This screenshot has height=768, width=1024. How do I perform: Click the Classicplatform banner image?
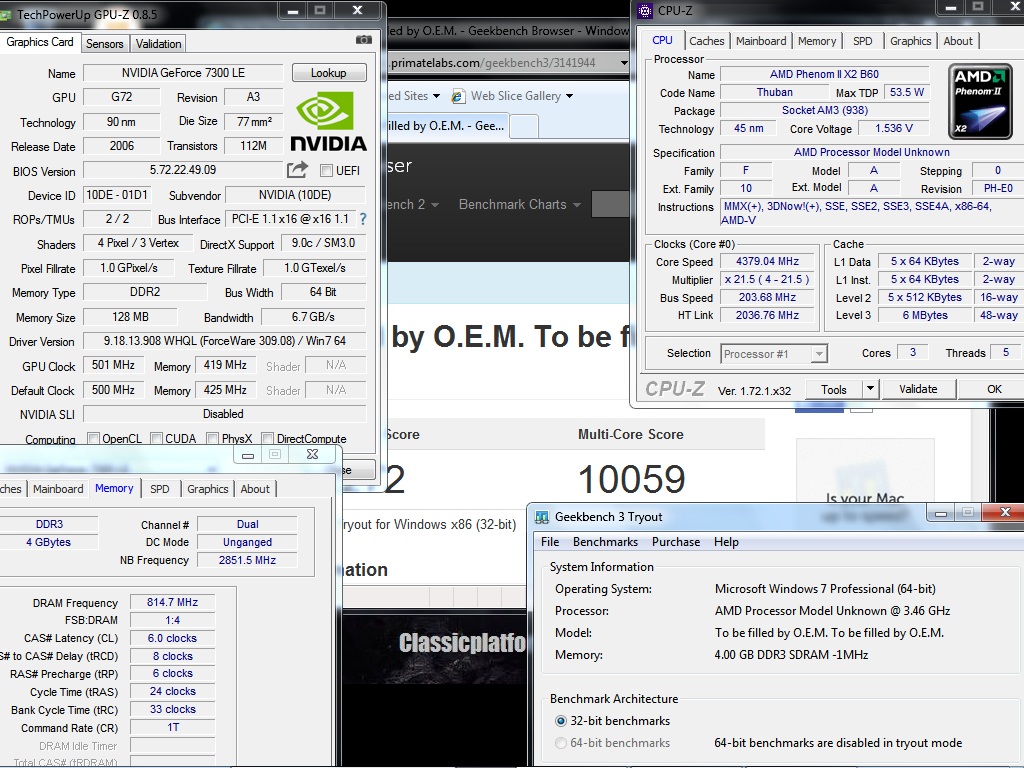[435, 647]
